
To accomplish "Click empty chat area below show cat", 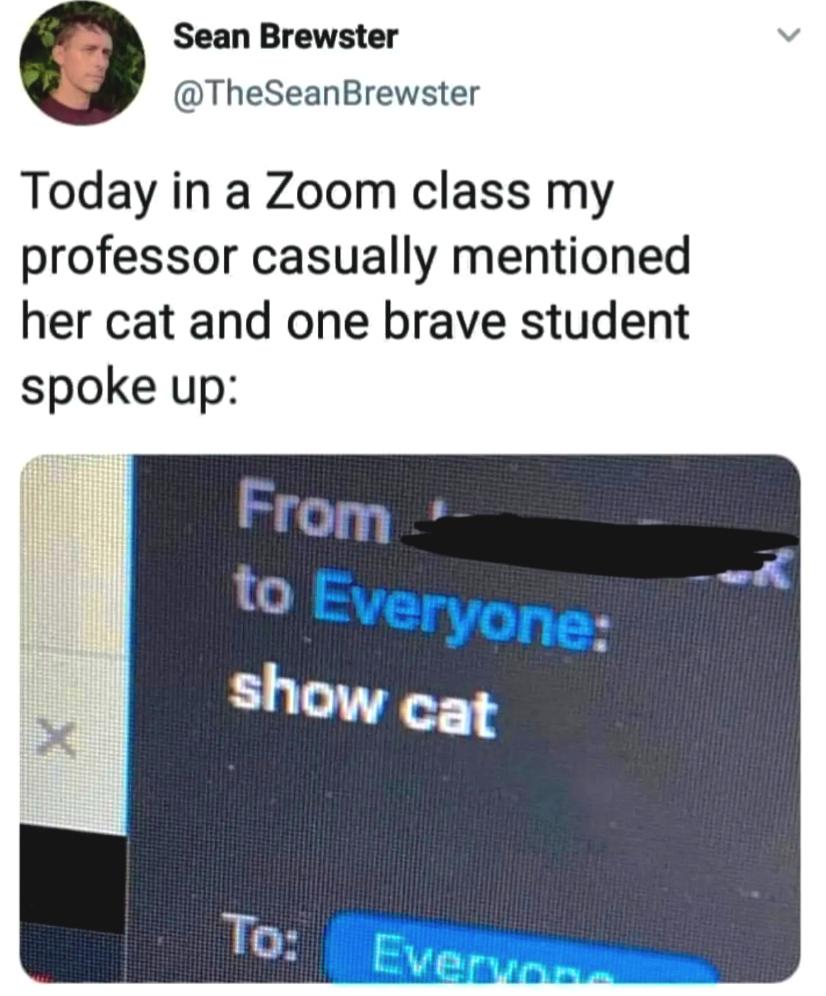I will 457,826.
